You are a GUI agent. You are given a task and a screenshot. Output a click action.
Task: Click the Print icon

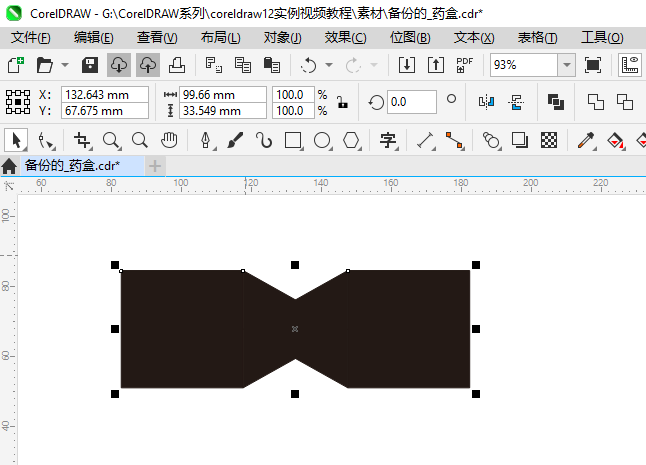pyautogui.click(x=177, y=65)
